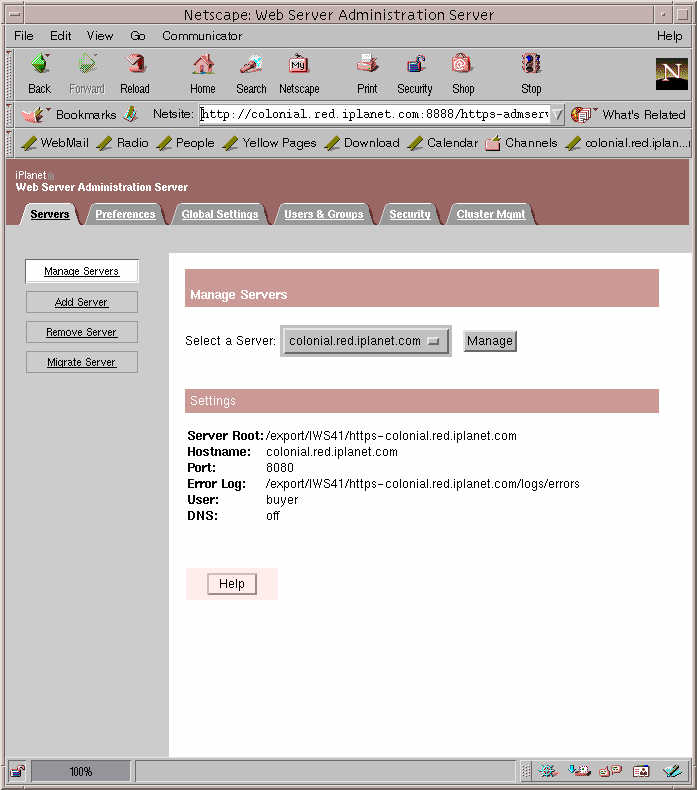The image size is (697, 790).
Task: Click the Help button below Settings
Action: coord(232,584)
